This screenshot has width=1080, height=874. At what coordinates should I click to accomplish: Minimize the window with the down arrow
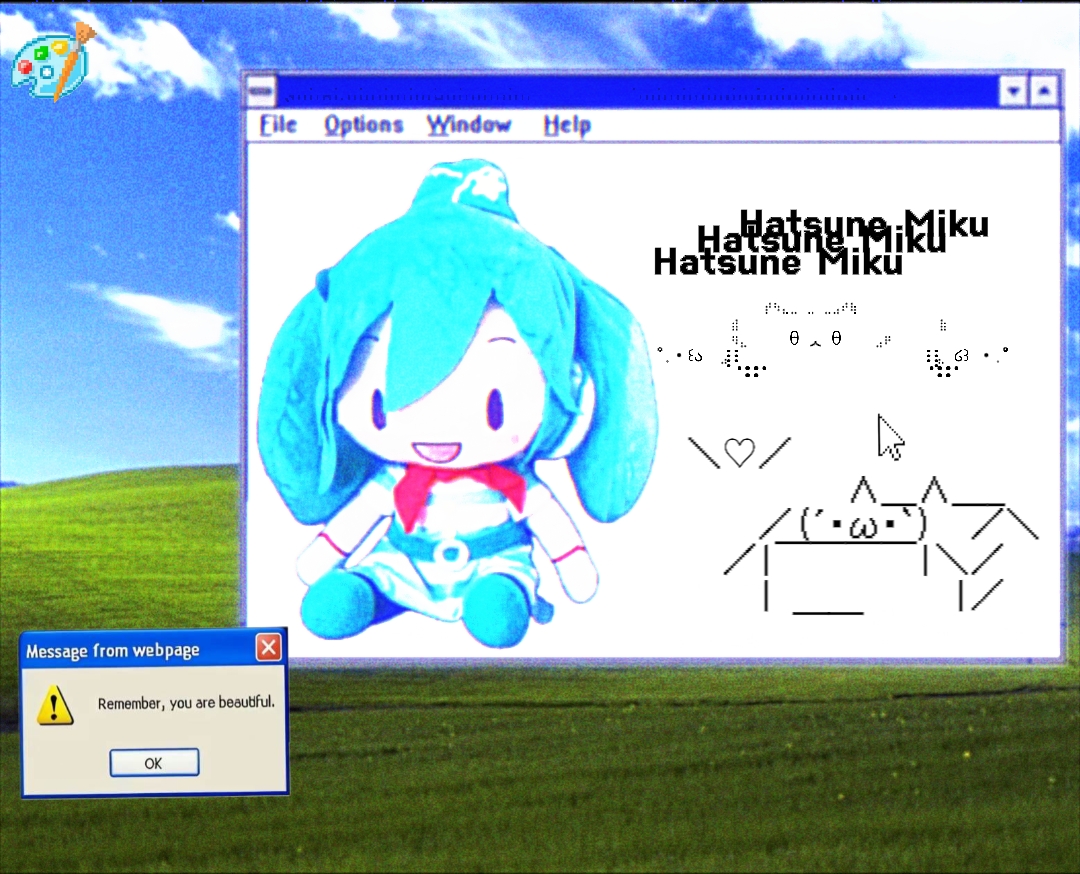click(x=1013, y=90)
